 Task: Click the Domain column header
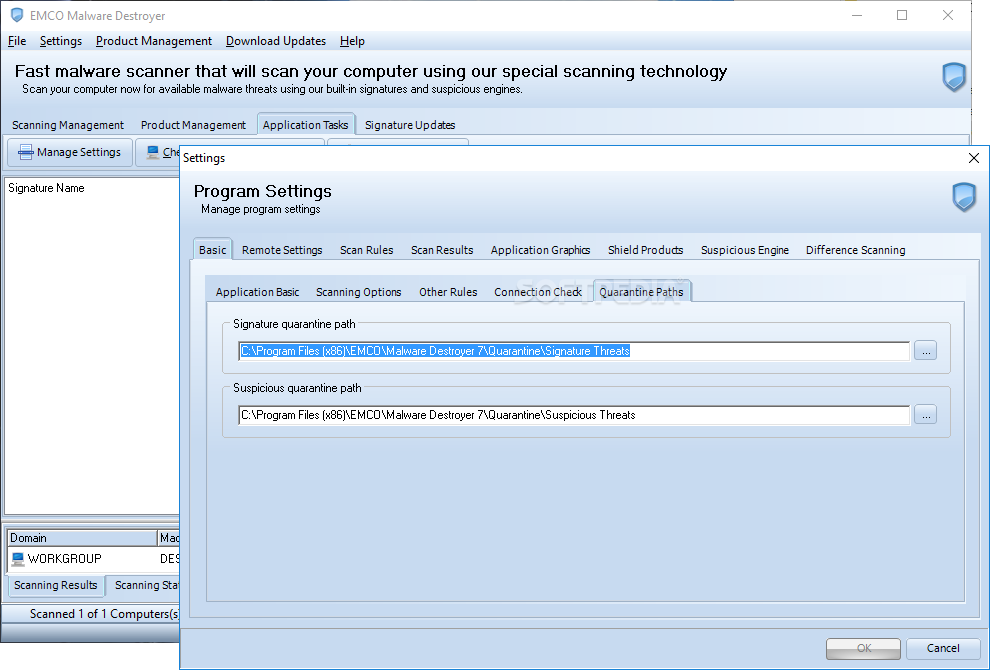pyautogui.click(x=81, y=538)
